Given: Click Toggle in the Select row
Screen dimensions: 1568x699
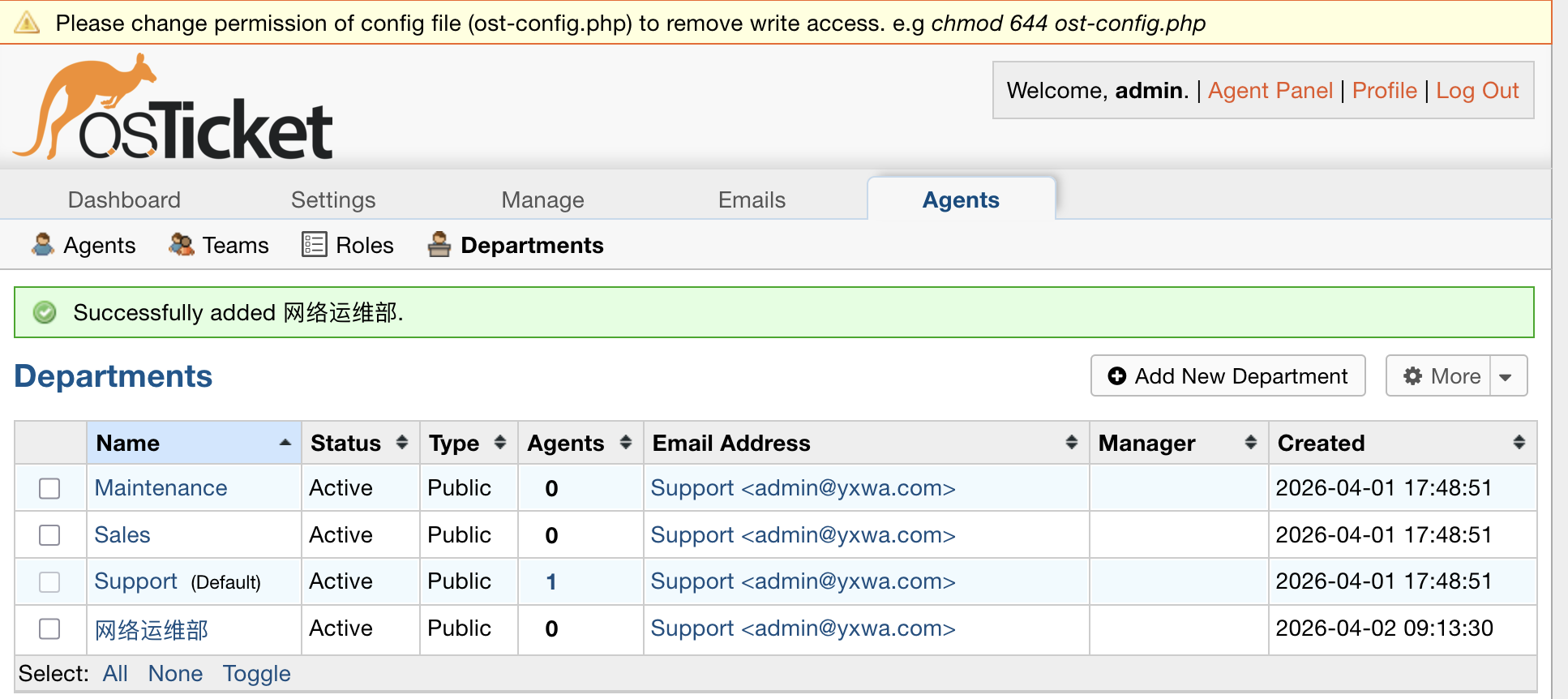Looking at the screenshot, I should click(x=256, y=674).
